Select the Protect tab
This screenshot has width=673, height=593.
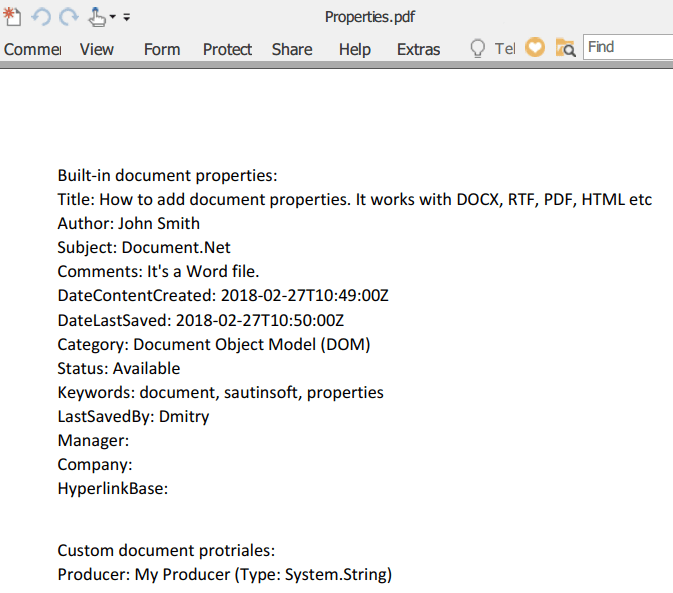coord(227,49)
